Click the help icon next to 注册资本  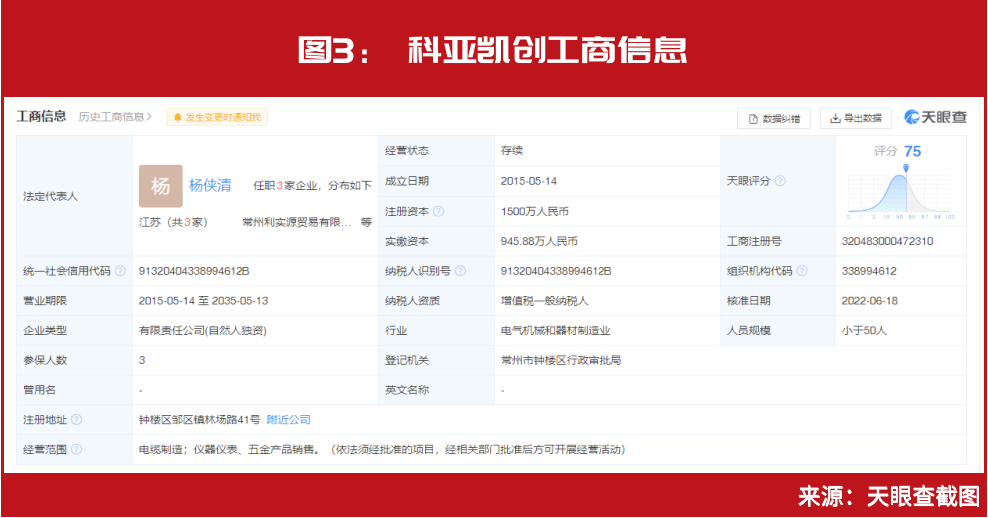(439, 211)
